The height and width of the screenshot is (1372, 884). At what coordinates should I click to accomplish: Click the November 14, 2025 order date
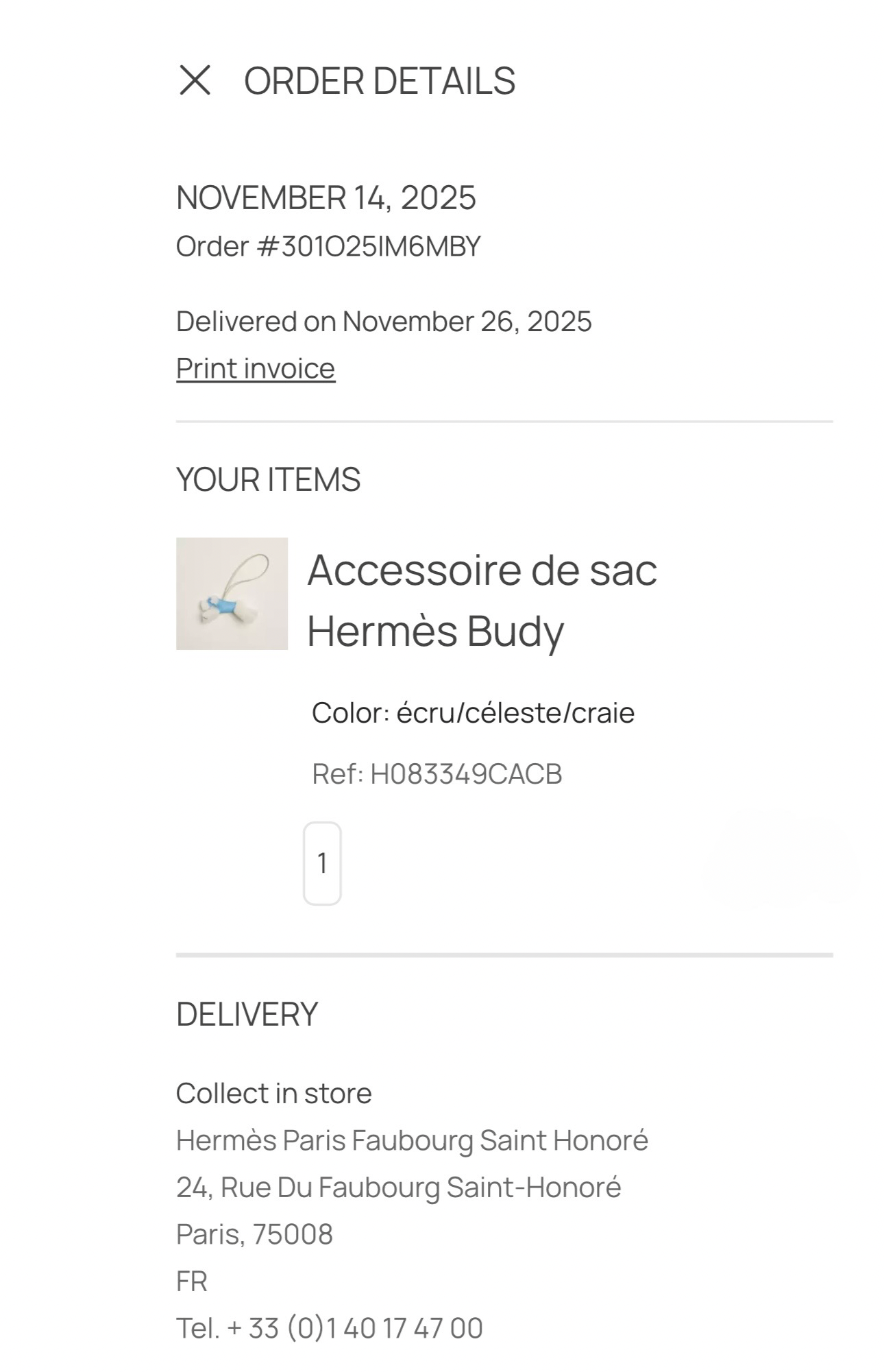coord(326,197)
